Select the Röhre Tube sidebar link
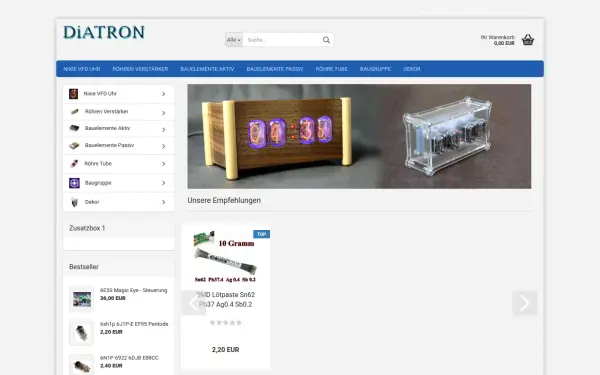This screenshot has height=375, width=600. tap(98, 163)
